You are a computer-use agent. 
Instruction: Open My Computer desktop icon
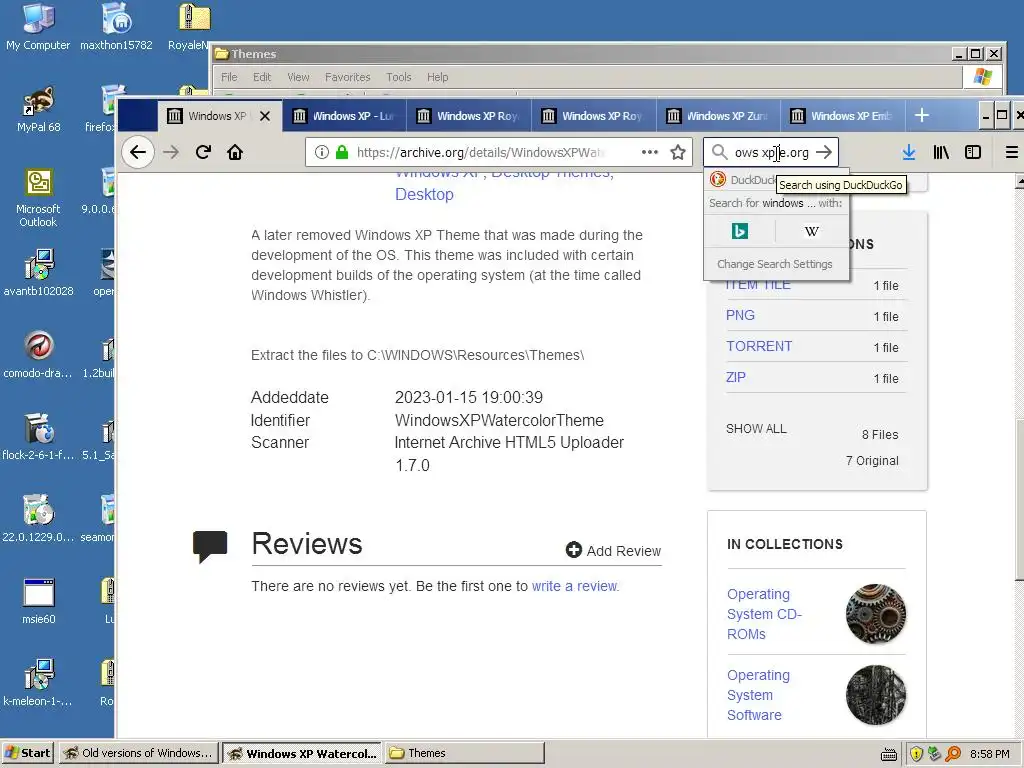pos(38,27)
